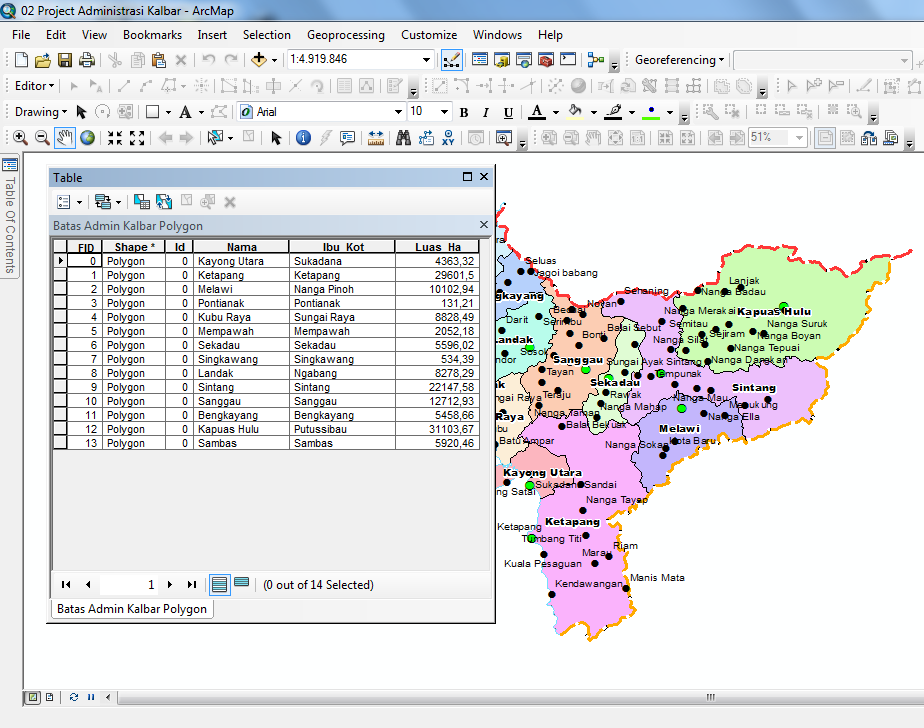Save the map document
This screenshot has width=924, height=728.
(65, 60)
